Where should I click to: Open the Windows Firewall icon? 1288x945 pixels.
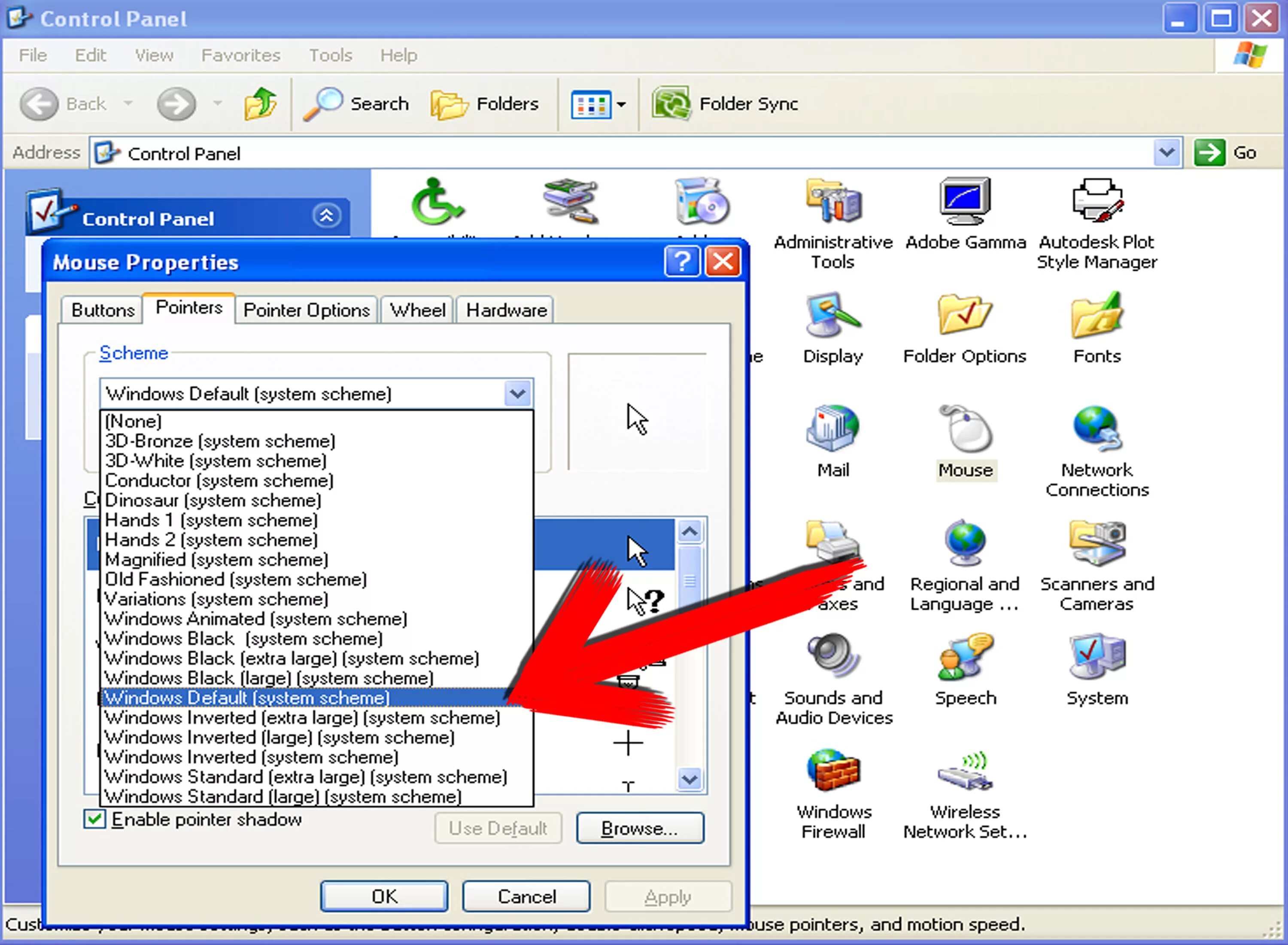pyautogui.click(x=833, y=771)
